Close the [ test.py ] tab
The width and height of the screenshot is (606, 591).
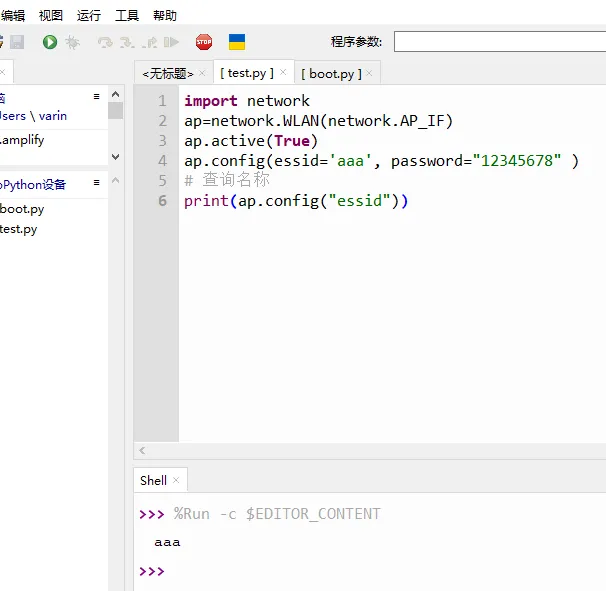pyautogui.click(x=283, y=72)
